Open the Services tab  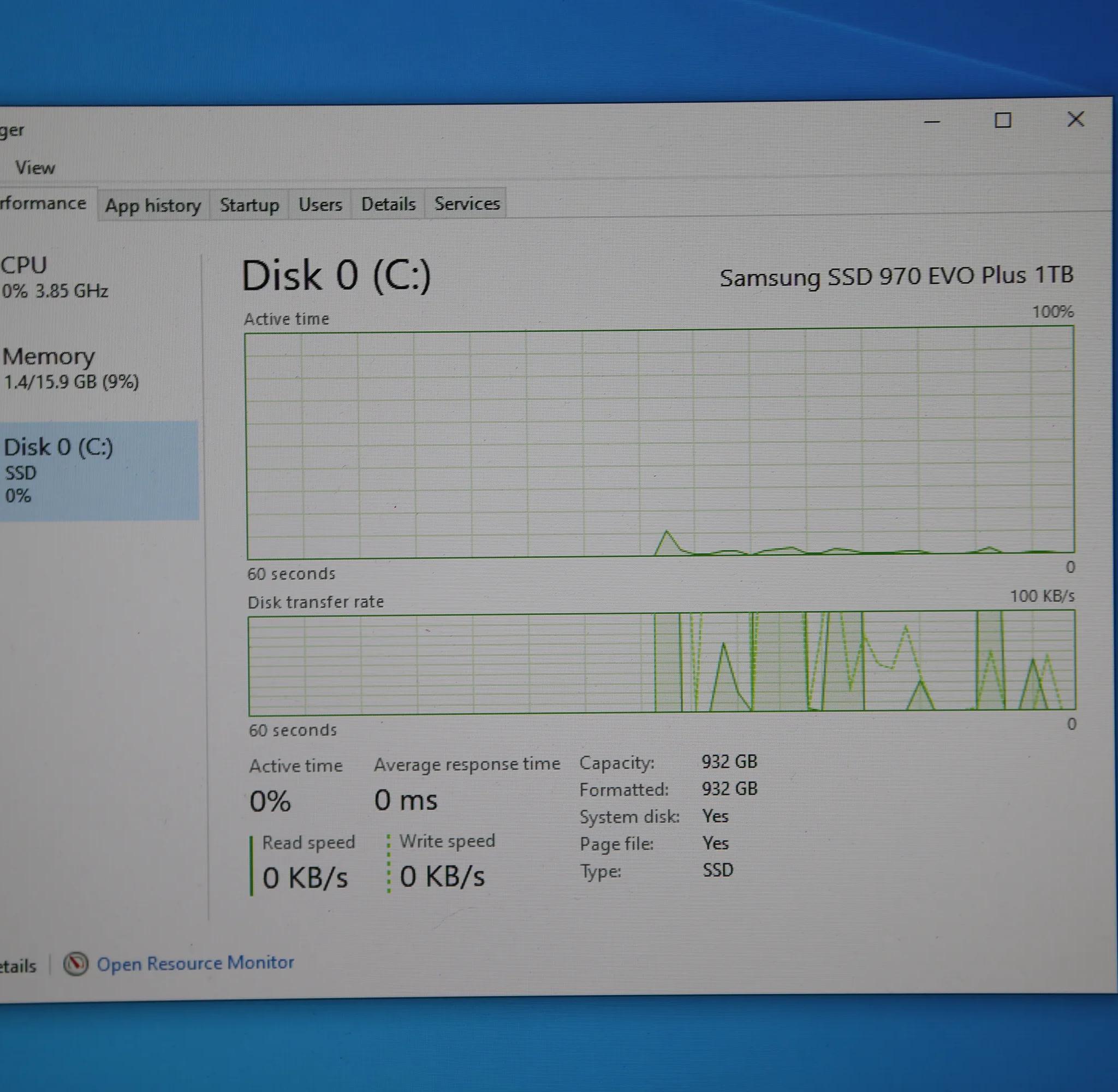pos(467,203)
